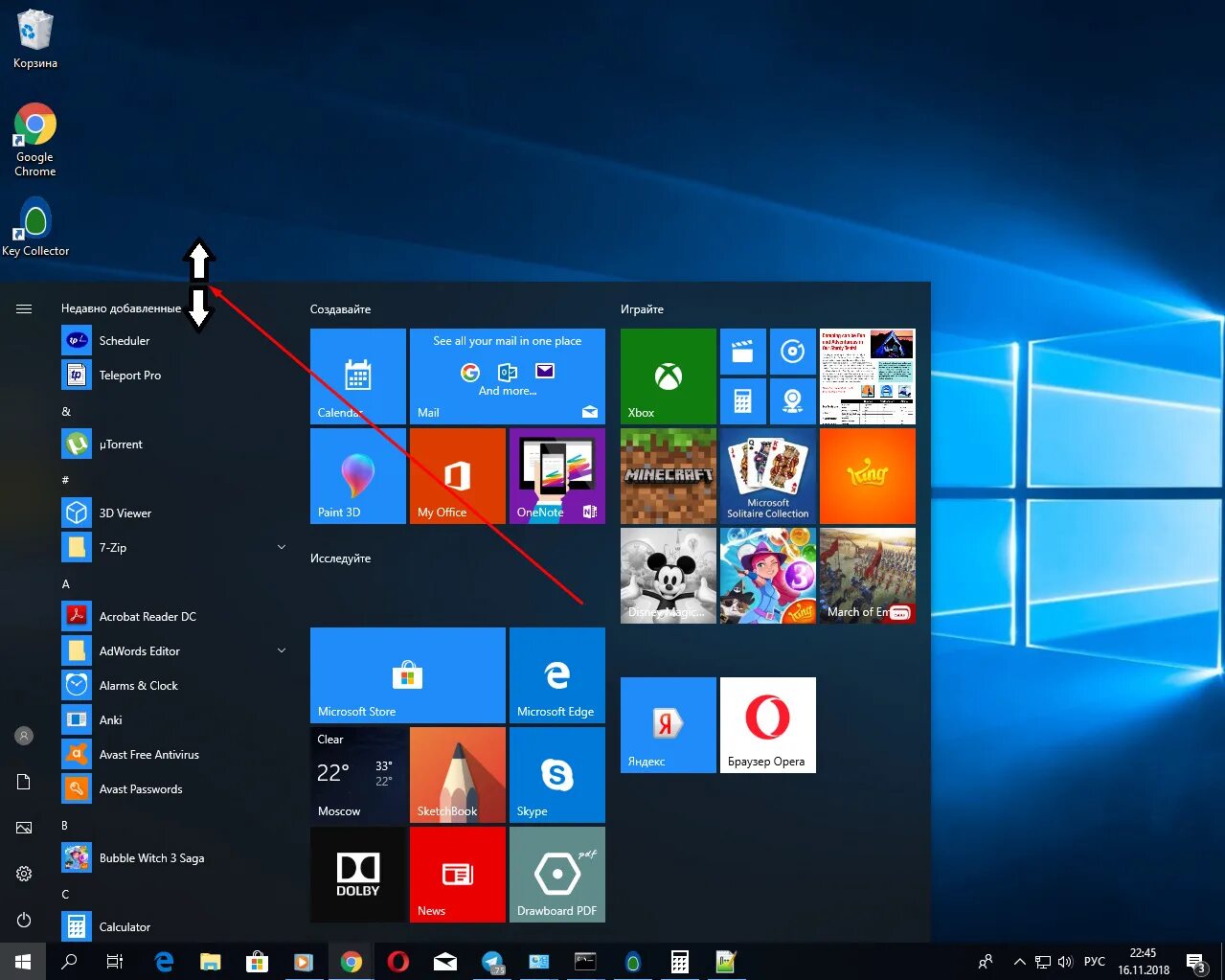Screen dimensions: 1225x980
Task: Click the letter "A" app list header
Action: coord(65,583)
